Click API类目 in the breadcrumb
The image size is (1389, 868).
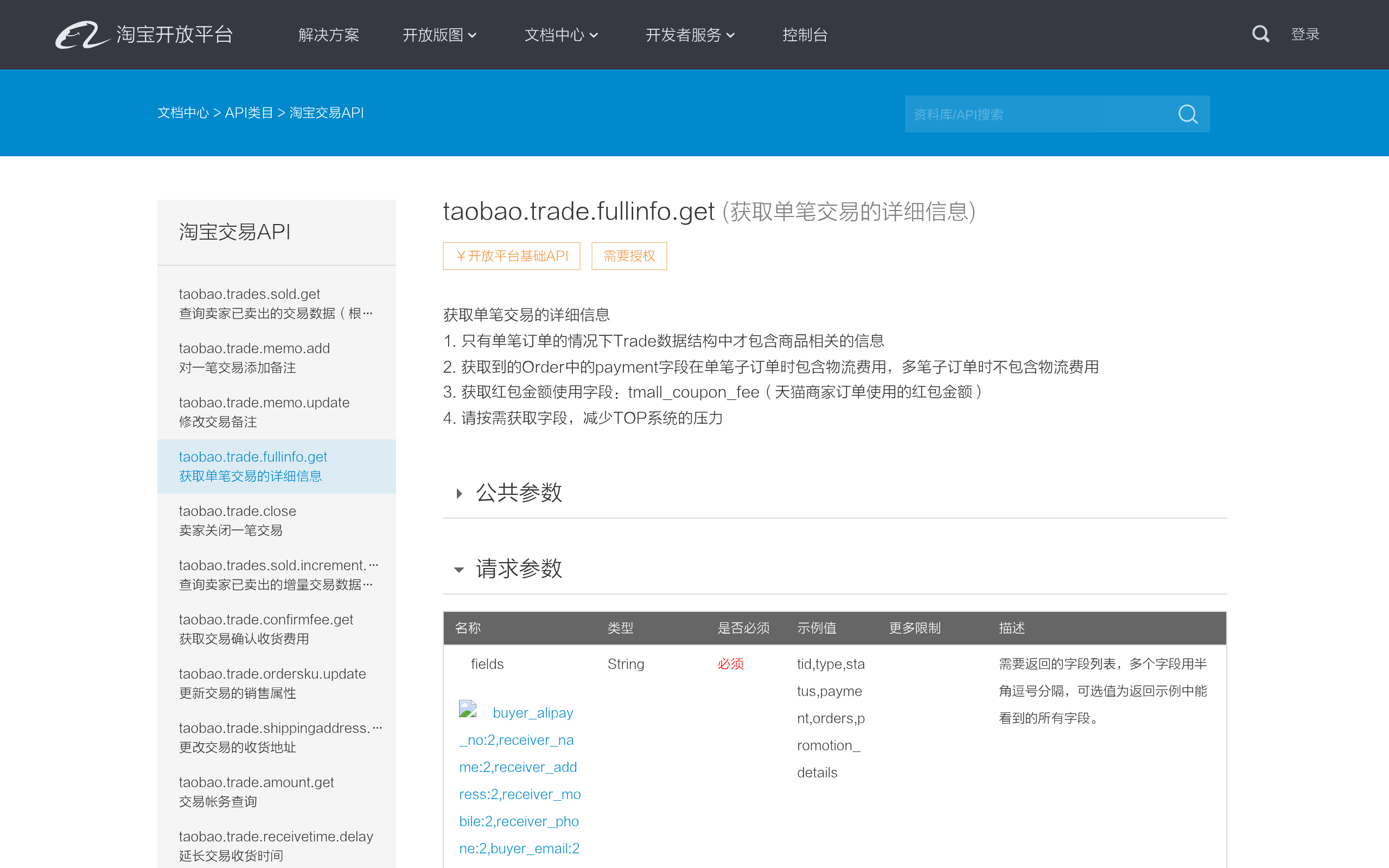[x=249, y=112]
